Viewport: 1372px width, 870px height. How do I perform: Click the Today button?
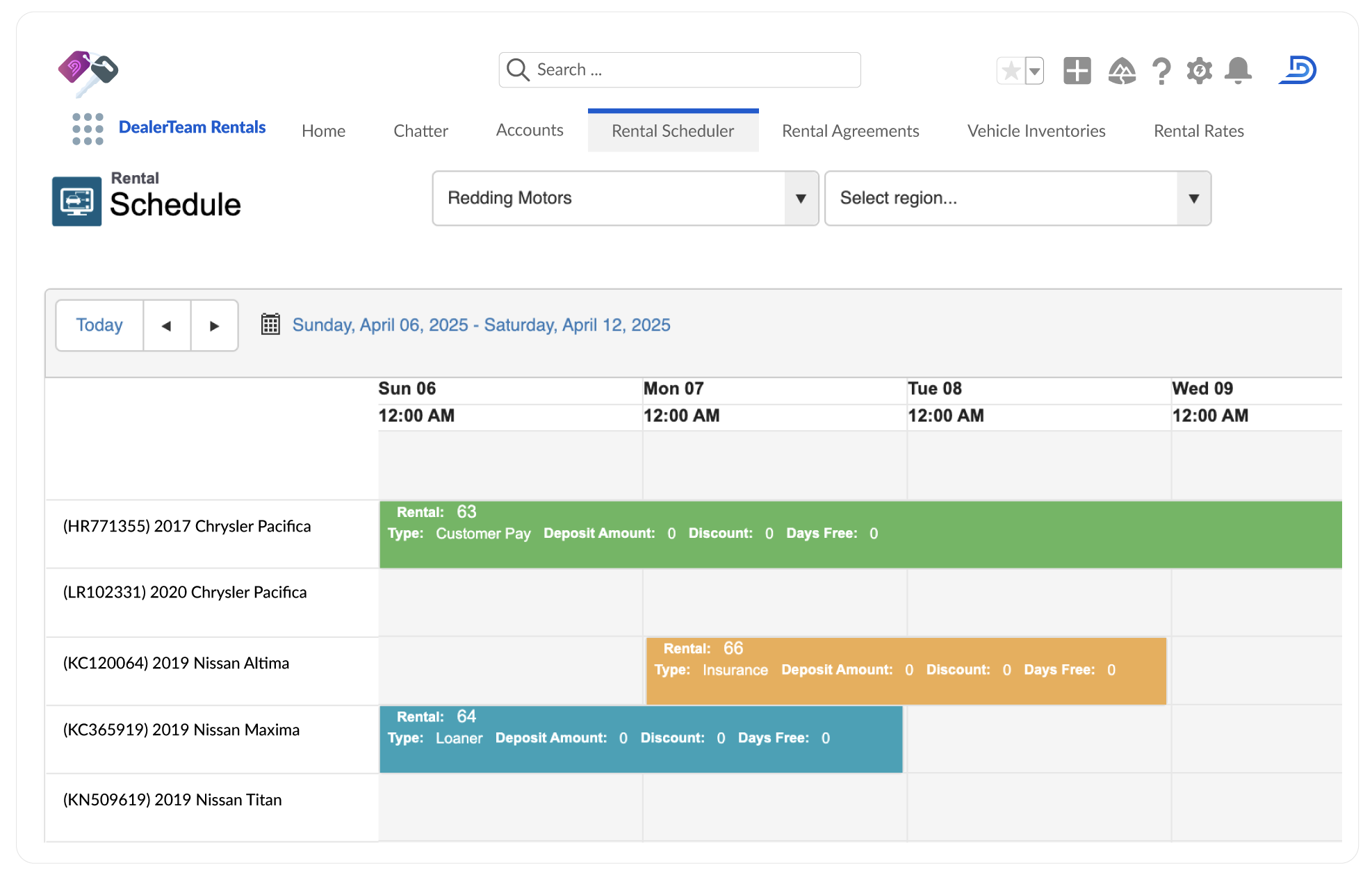[99, 325]
